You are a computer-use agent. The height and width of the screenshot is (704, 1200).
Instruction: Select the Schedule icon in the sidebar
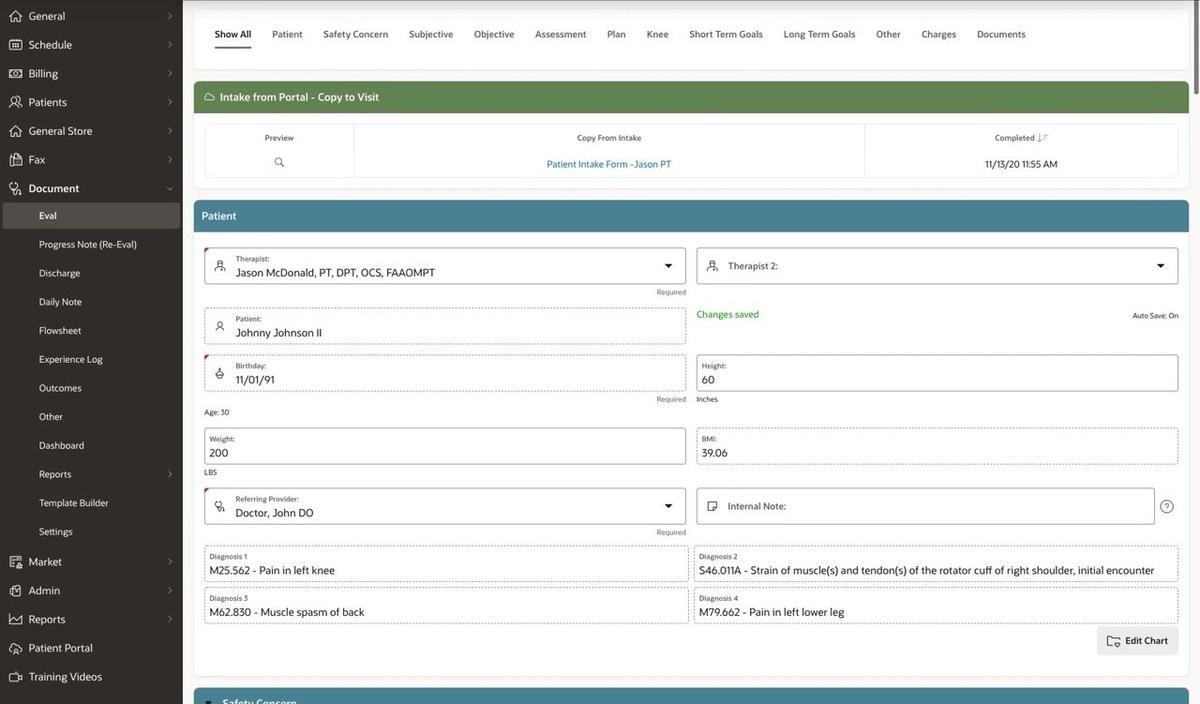click(x=15, y=44)
